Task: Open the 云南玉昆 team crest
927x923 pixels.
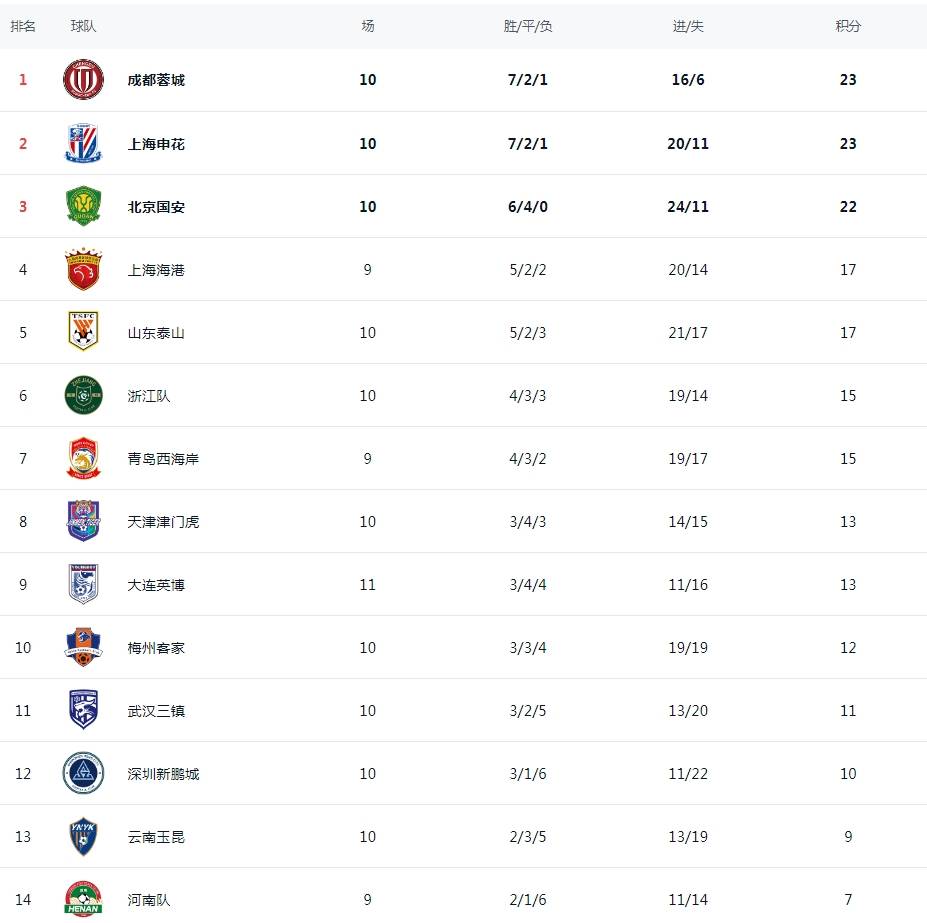Action: click(x=83, y=837)
